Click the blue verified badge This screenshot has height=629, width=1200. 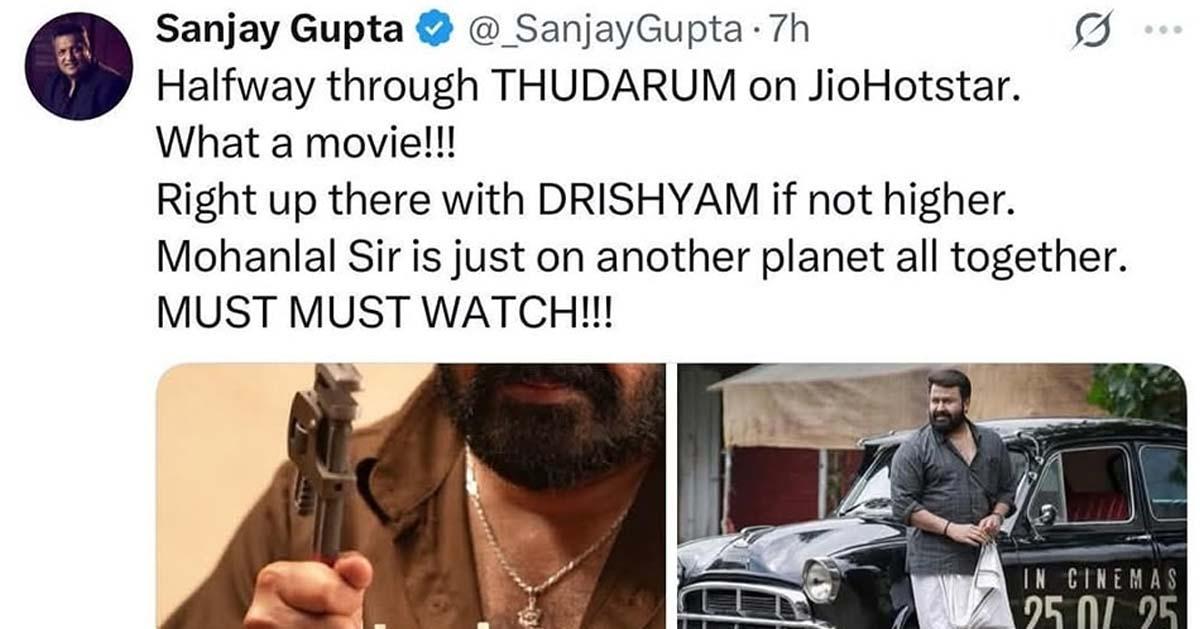pos(431,33)
